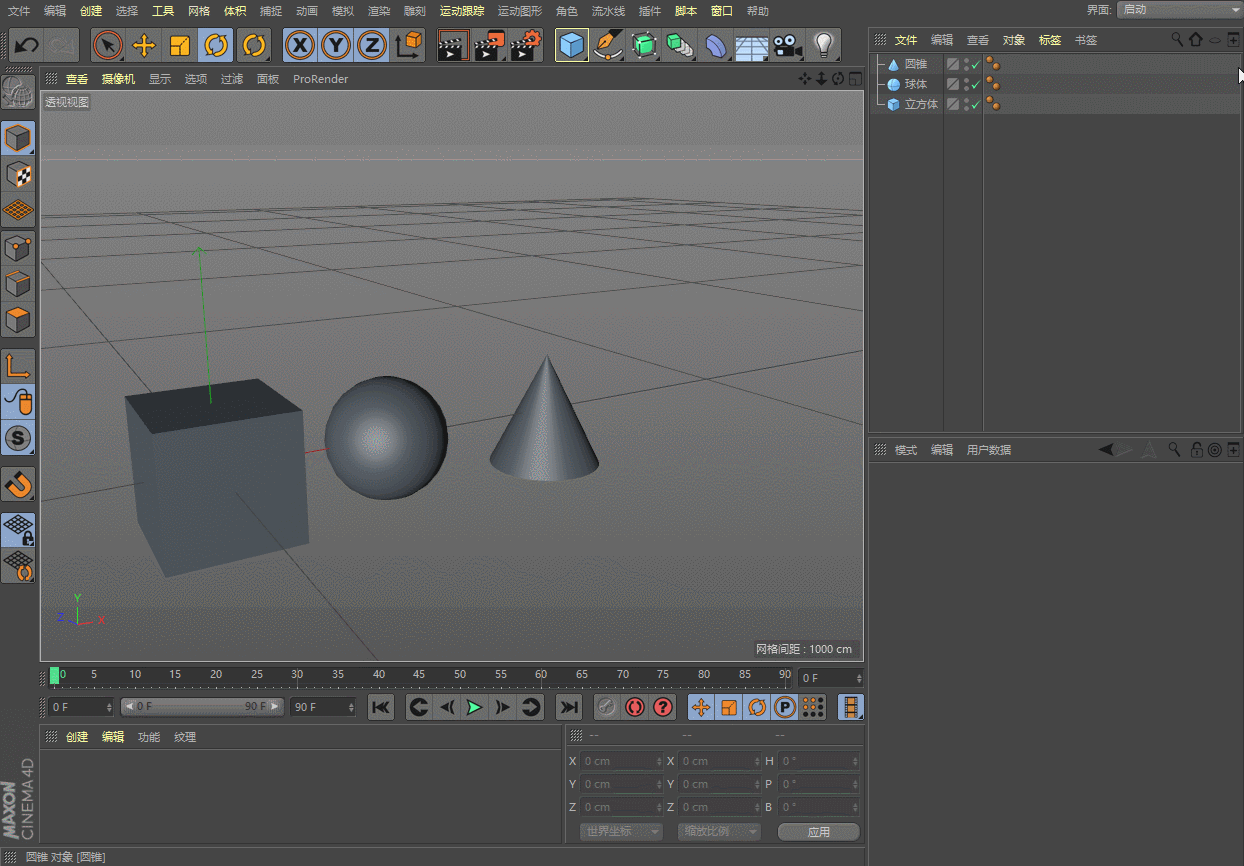This screenshot has width=1244, height=866.
Task: Click the Light bulb icon
Action: click(x=824, y=45)
